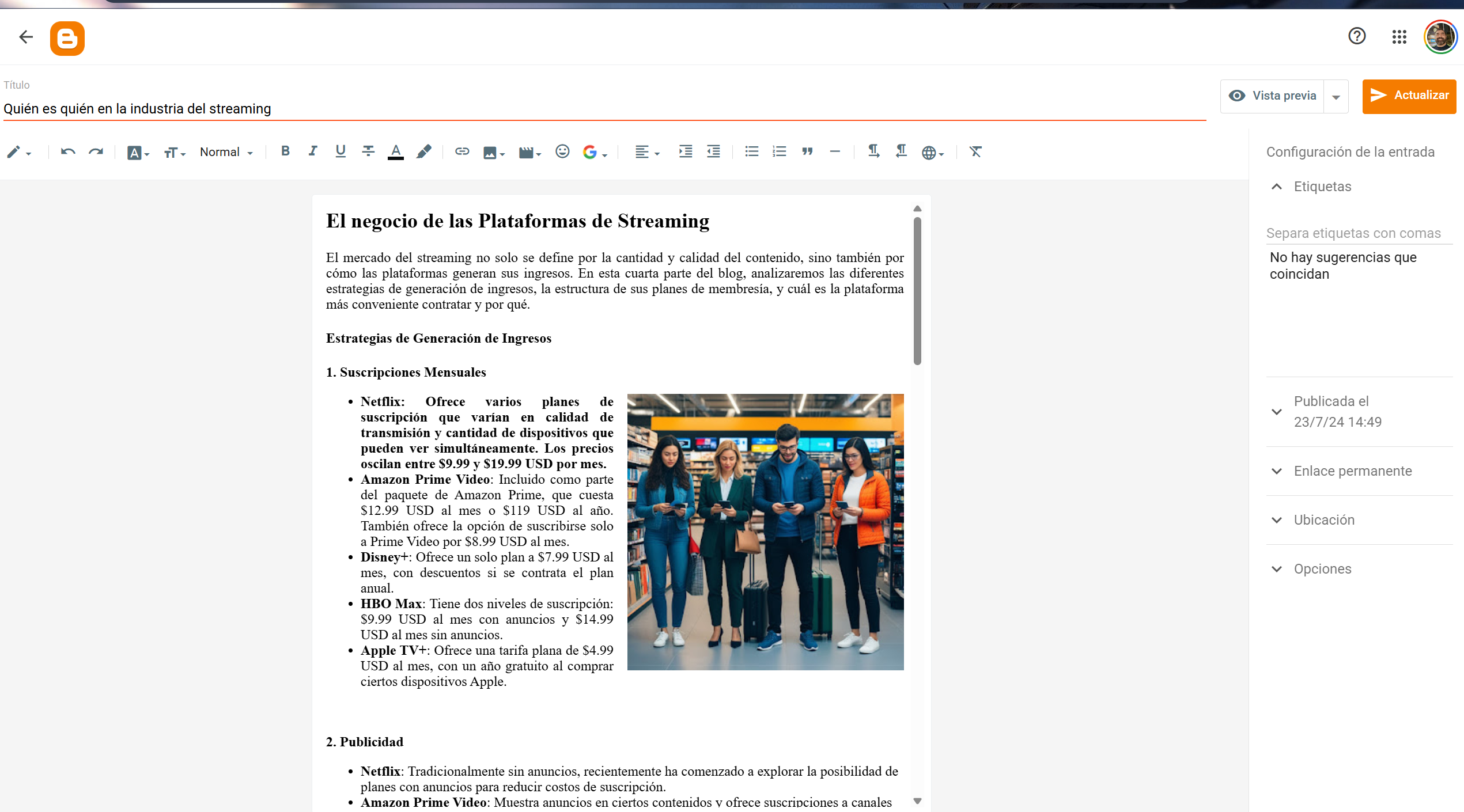Screen dimensions: 1464x812
Task: Open the Blogger logo home
Action: (x=67, y=39)
